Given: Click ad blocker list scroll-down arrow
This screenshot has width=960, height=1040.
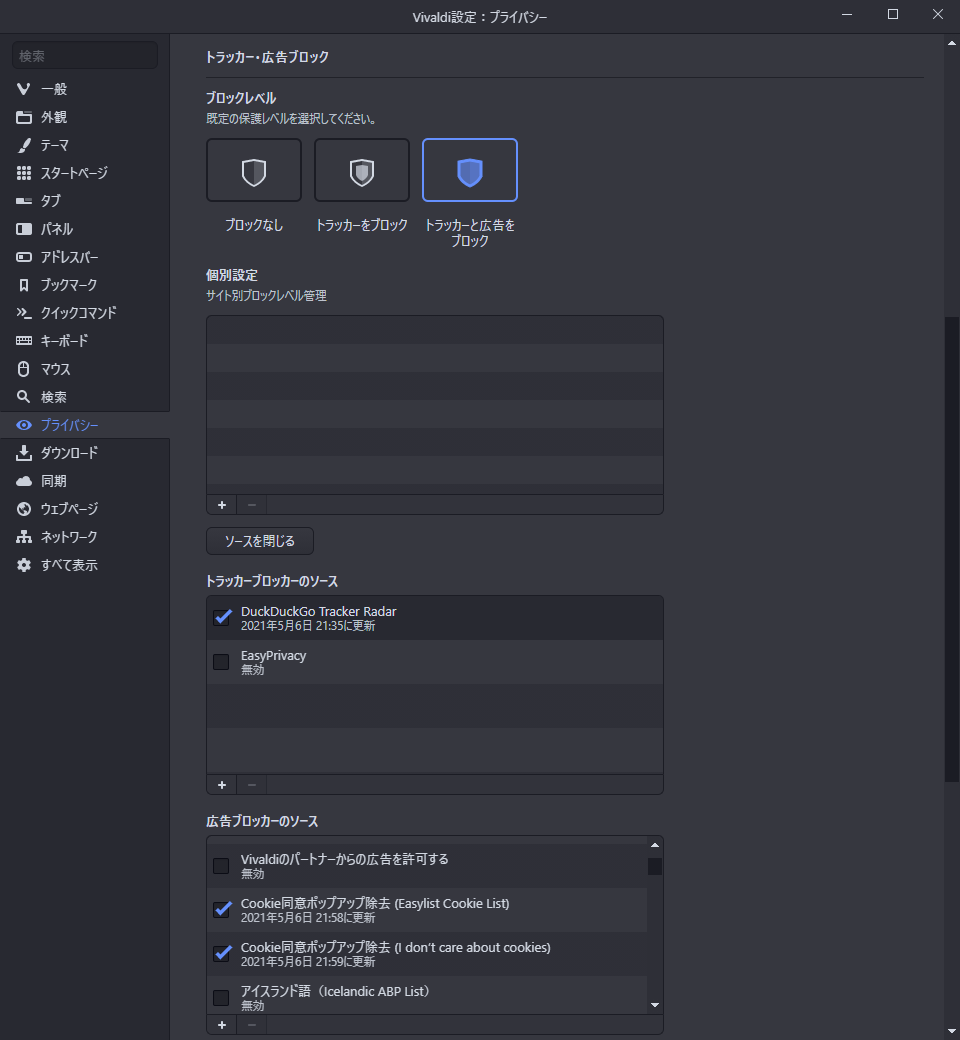Looking at the screenshot, I should click(x=655, y=1005).
